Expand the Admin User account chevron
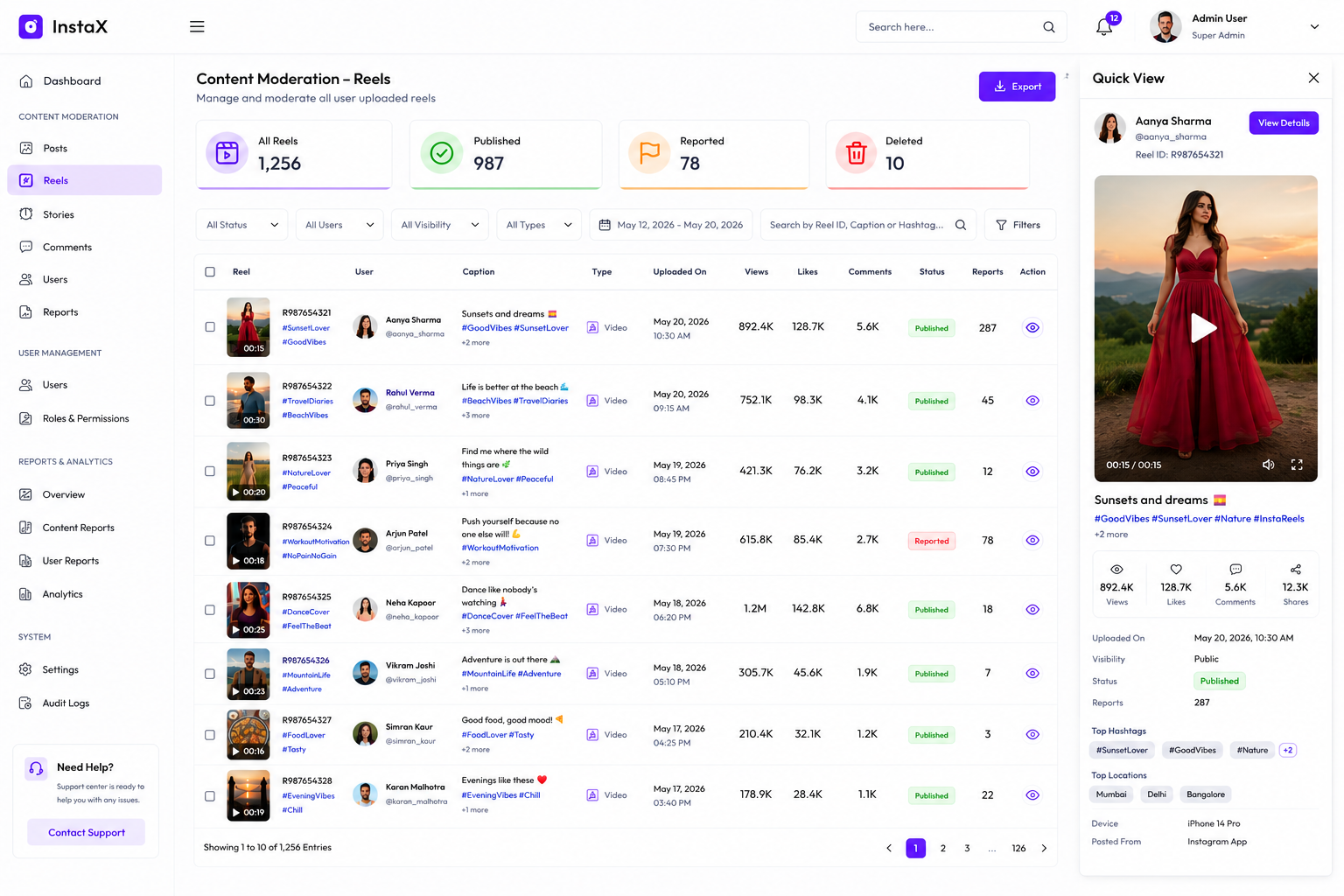Image resolution: width=1344 pixels, height=896 pixels. point(1314,27)
